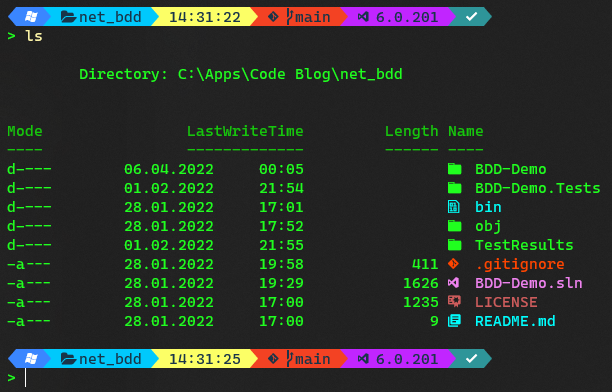Image resolution: width=612 pixels, height=392 pixels.
Task: Click the length value 411
Action: (x=425, y=264)
